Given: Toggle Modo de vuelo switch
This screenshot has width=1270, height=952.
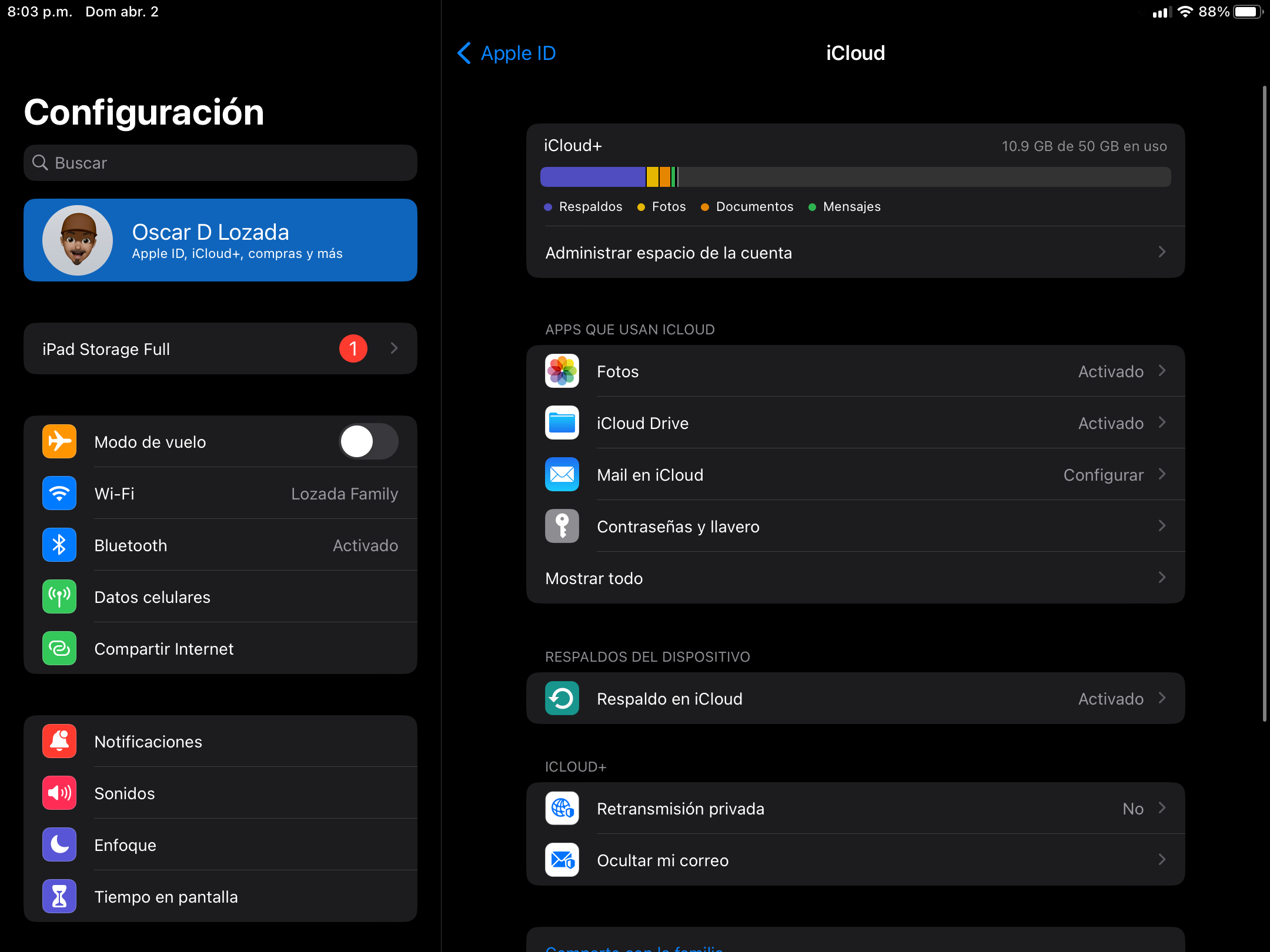Looking at the screenshot, I should (369, 442).
